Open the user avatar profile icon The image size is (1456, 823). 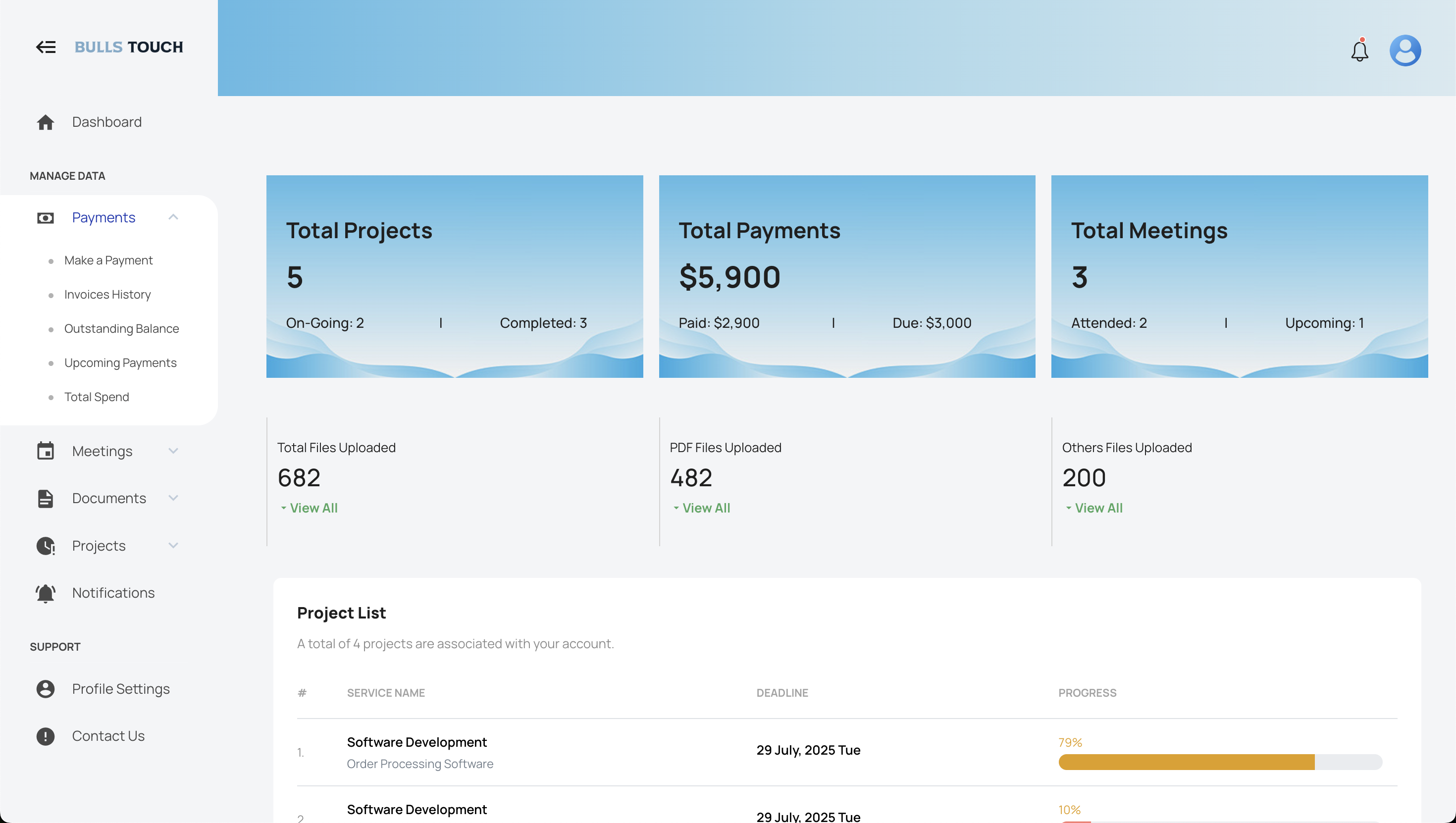point(1405,51)
